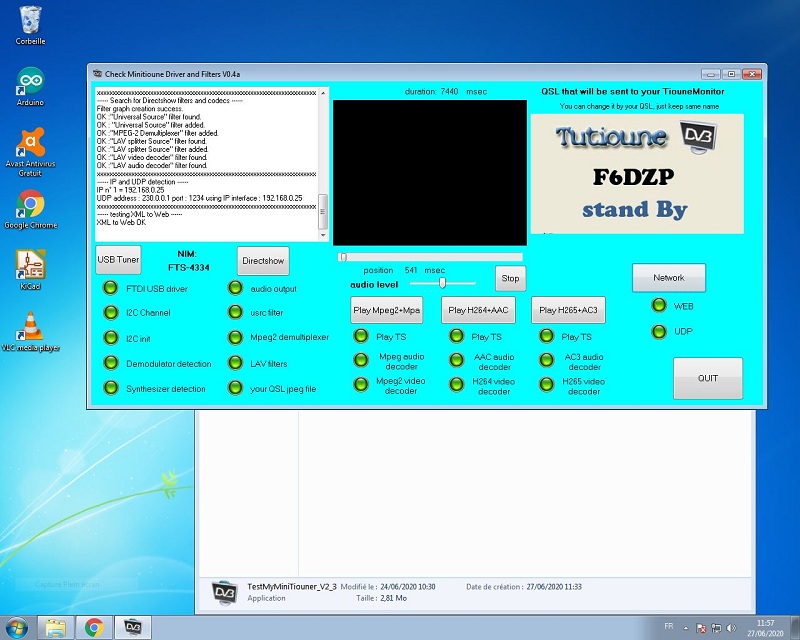The height and width of the screenshot is (640, 800).
Task: Click the Demodulator detection status indicator
Action: pyautogui.click(x=109, y=363)
